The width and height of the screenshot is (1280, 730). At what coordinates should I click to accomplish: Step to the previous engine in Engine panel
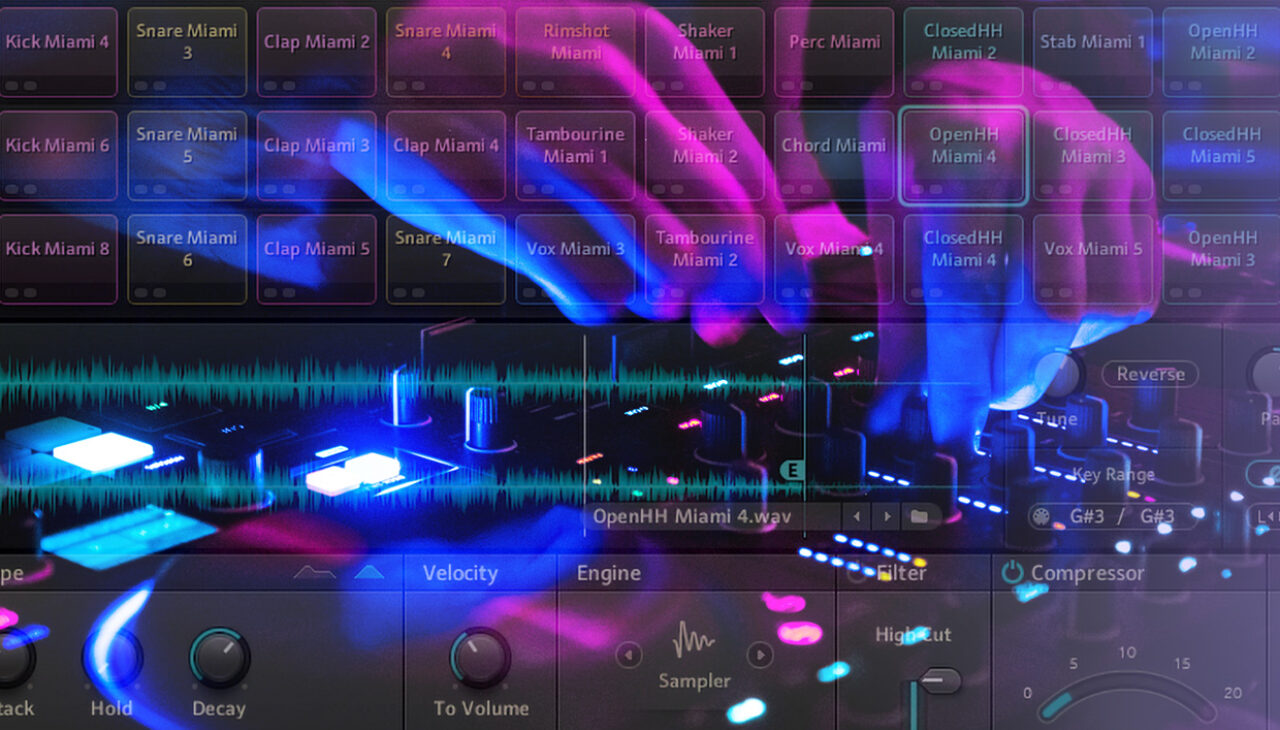click(x=628, y=655)
